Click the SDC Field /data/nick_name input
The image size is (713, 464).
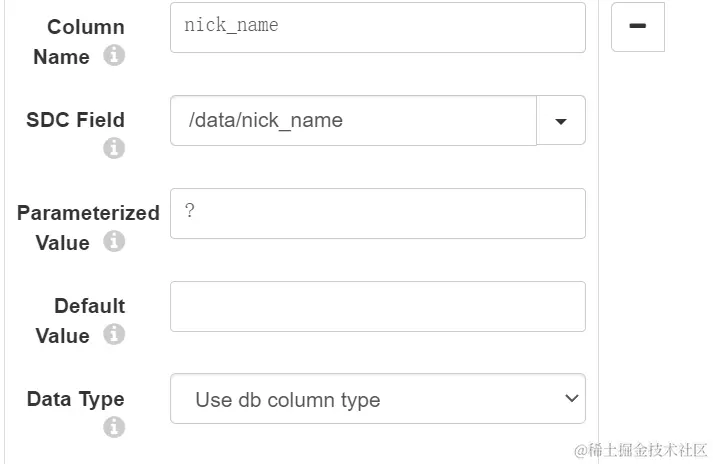[353, 121]
